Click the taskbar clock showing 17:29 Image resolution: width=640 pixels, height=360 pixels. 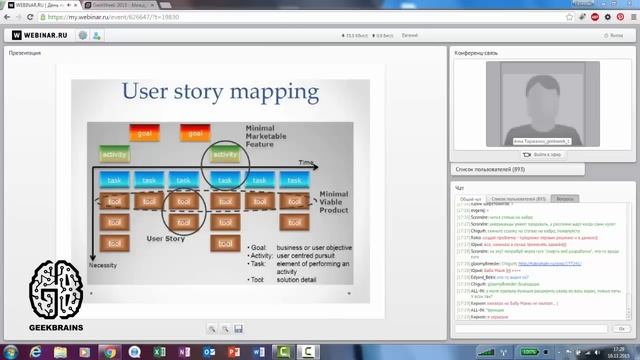pos(619,352)
